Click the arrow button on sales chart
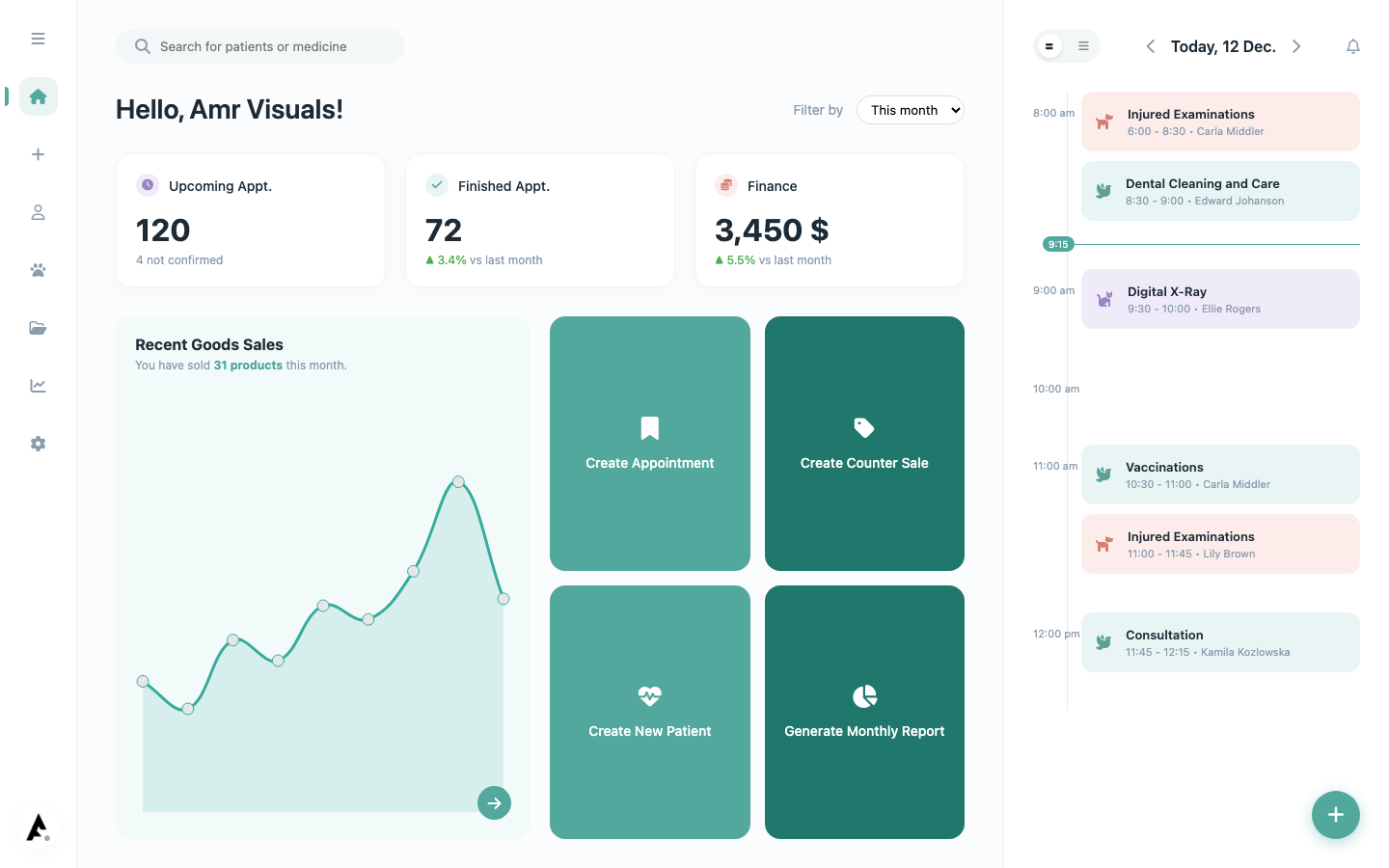The image size is (1389, 868). click(494, 802)
